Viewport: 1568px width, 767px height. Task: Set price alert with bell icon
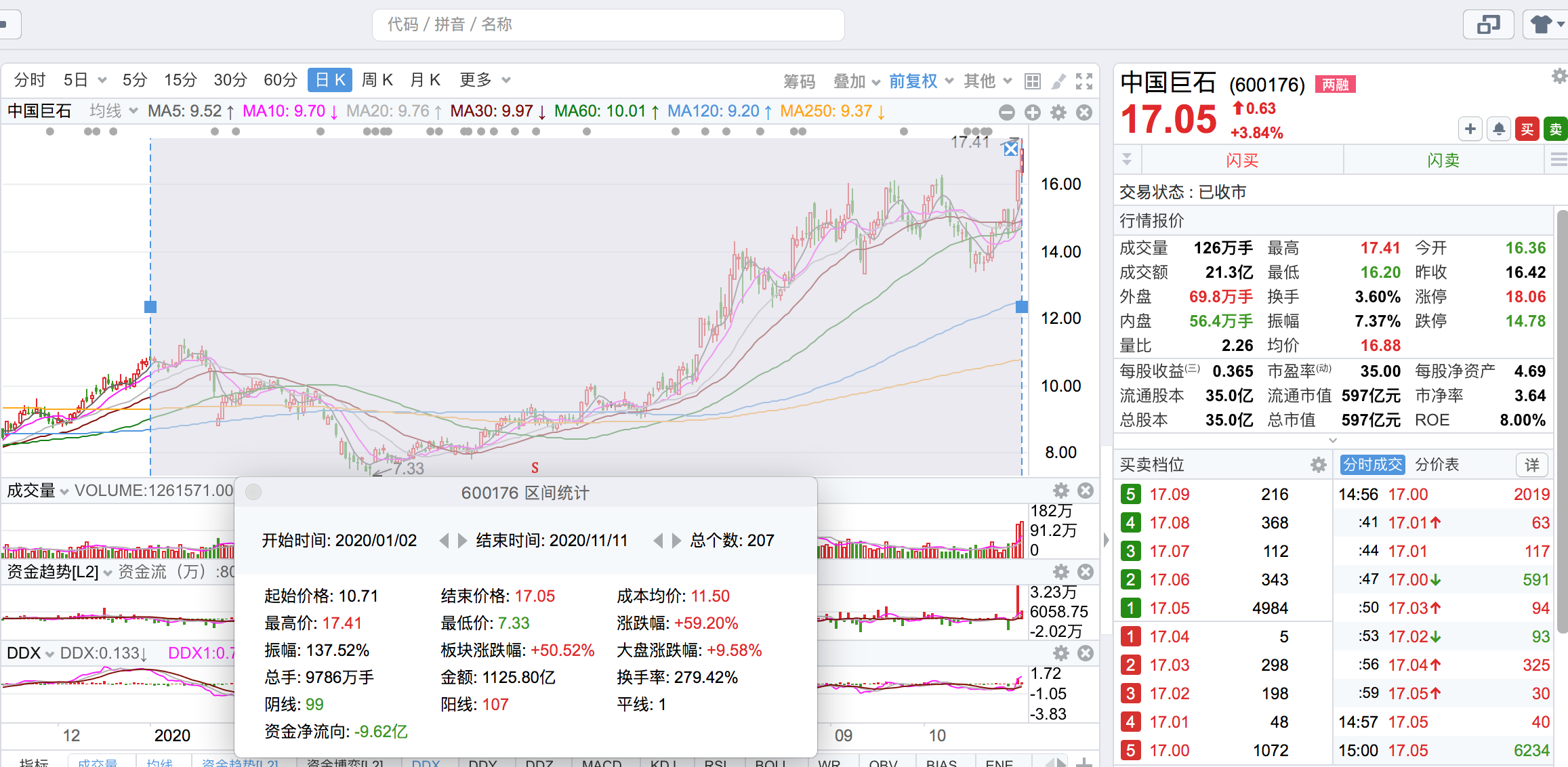(x=1499, y=129)
